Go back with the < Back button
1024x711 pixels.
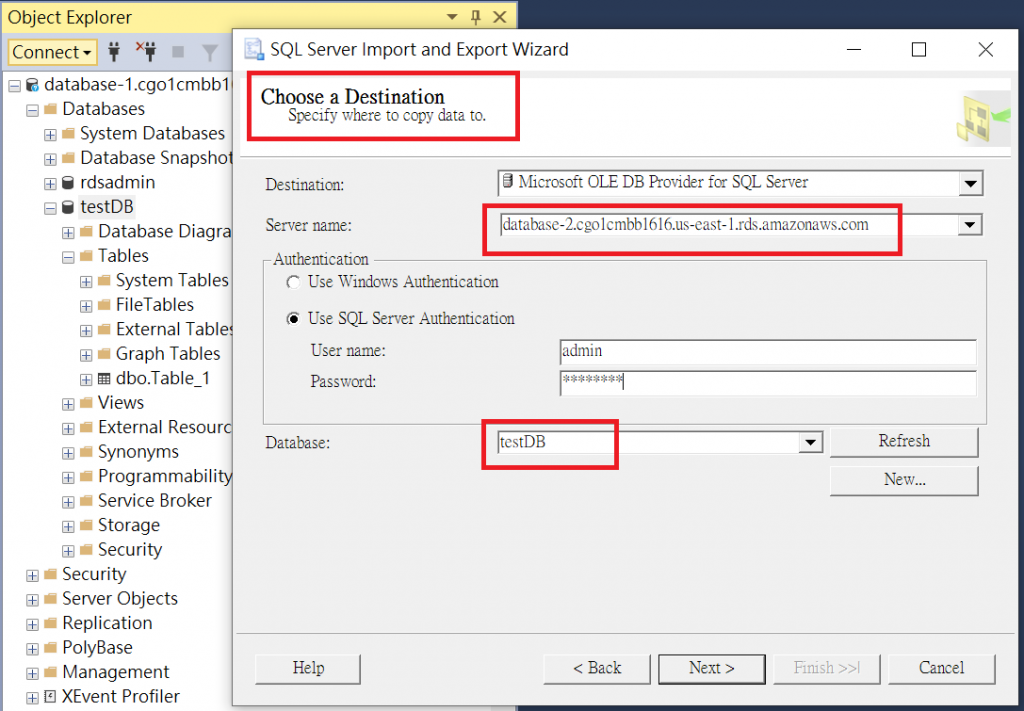(x=597, y=669)
